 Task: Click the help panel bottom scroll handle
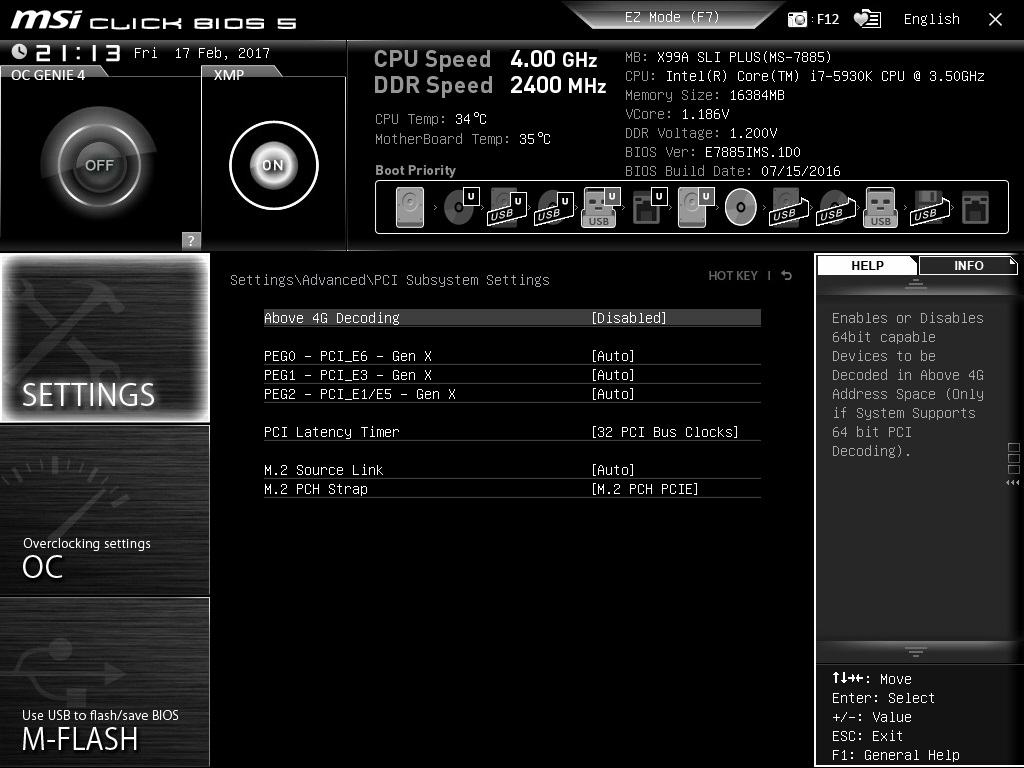(x=915, y=651)
